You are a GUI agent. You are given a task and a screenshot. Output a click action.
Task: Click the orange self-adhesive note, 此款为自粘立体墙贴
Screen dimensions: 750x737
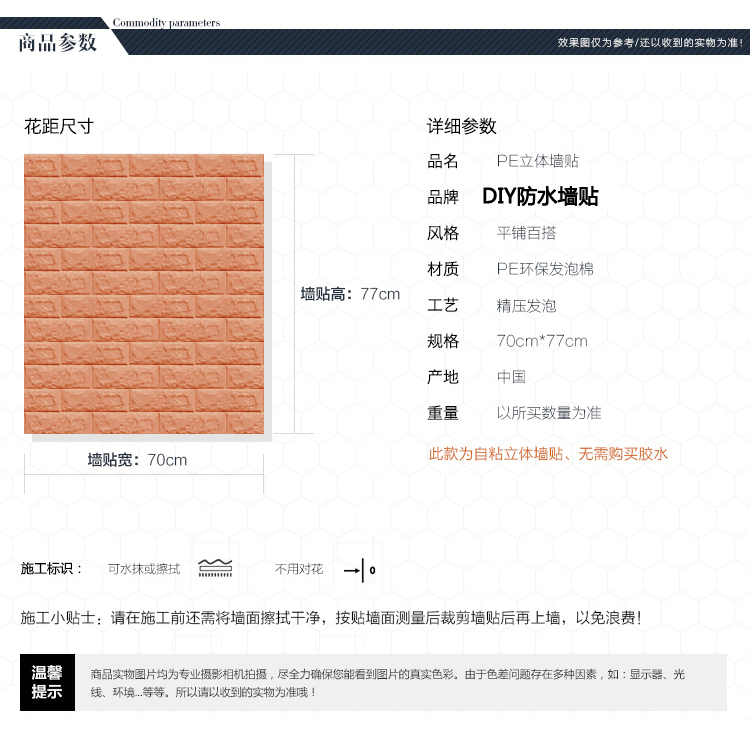click(548, 454)
